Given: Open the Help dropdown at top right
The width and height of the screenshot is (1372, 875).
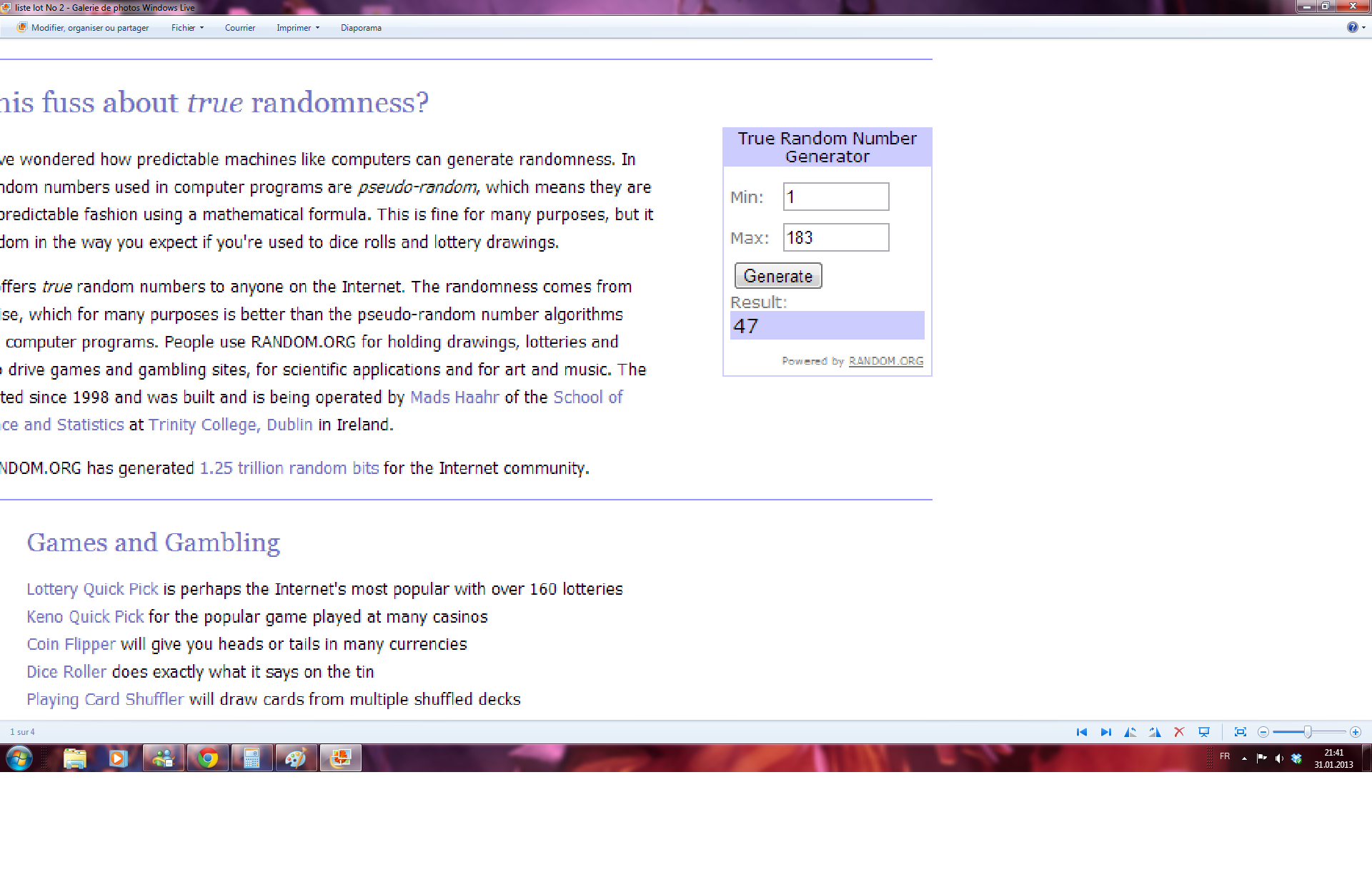Looking at the screenshot, I should tap(1356, 27).
